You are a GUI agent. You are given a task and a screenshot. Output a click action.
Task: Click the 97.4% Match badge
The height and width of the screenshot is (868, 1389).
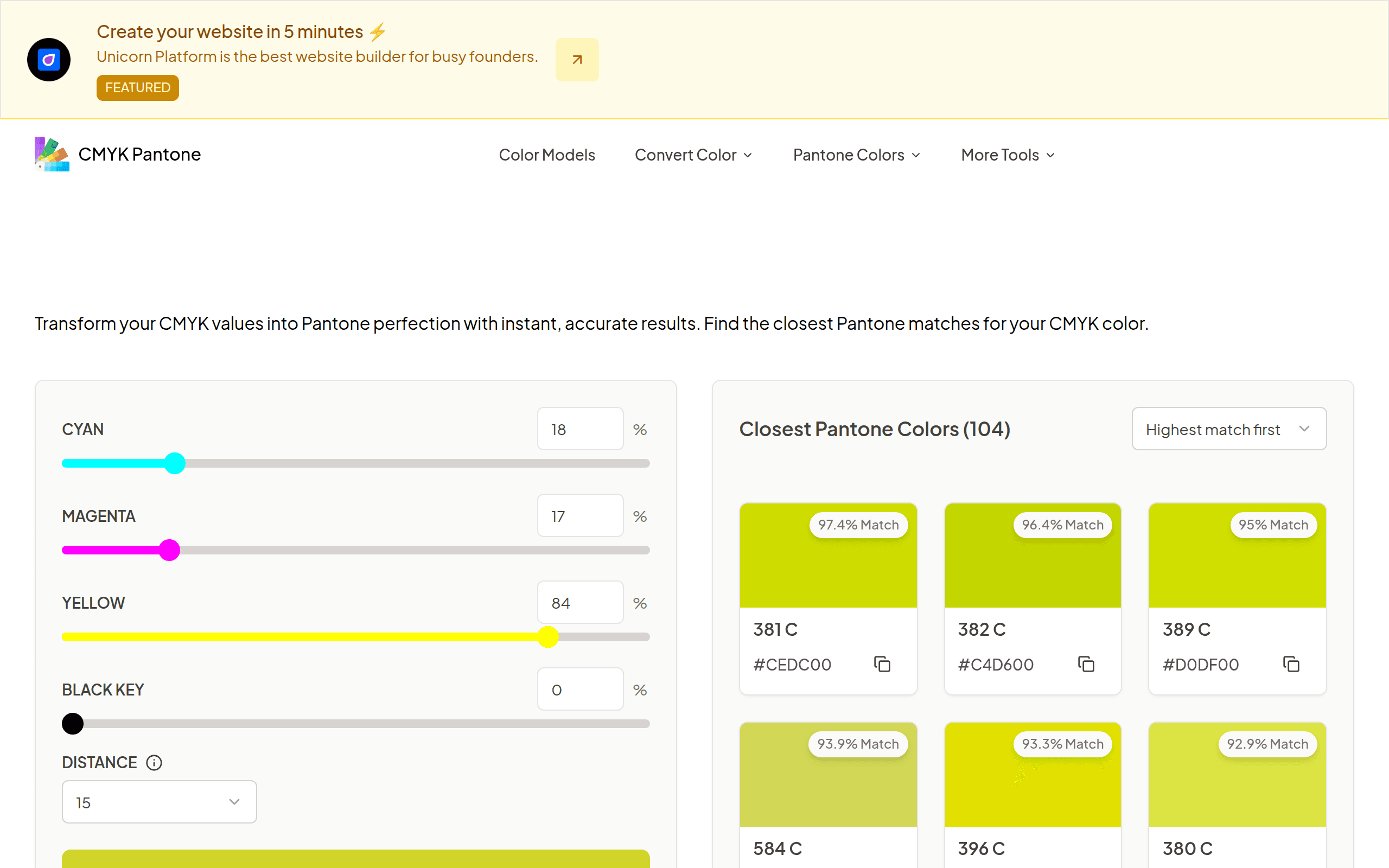[859, 525]
